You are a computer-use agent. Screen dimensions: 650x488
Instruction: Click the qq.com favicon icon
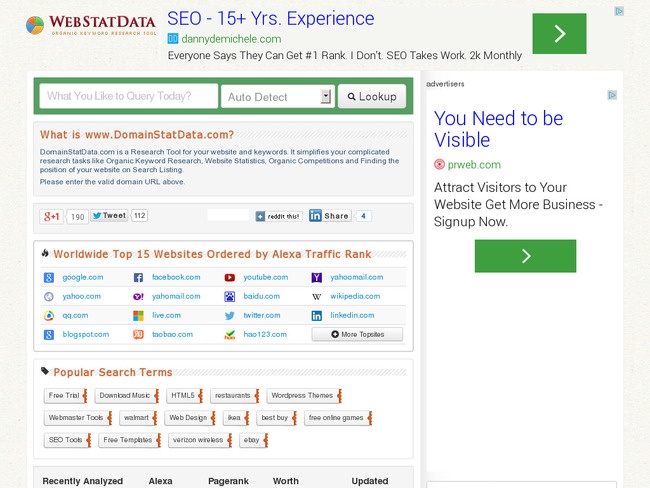[x=49, y=316]
